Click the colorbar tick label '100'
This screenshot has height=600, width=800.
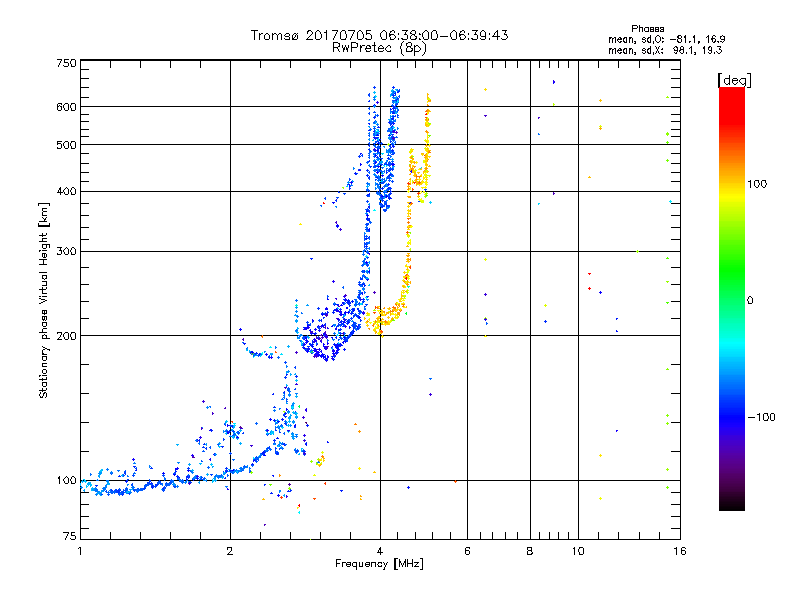pos(757,184)
